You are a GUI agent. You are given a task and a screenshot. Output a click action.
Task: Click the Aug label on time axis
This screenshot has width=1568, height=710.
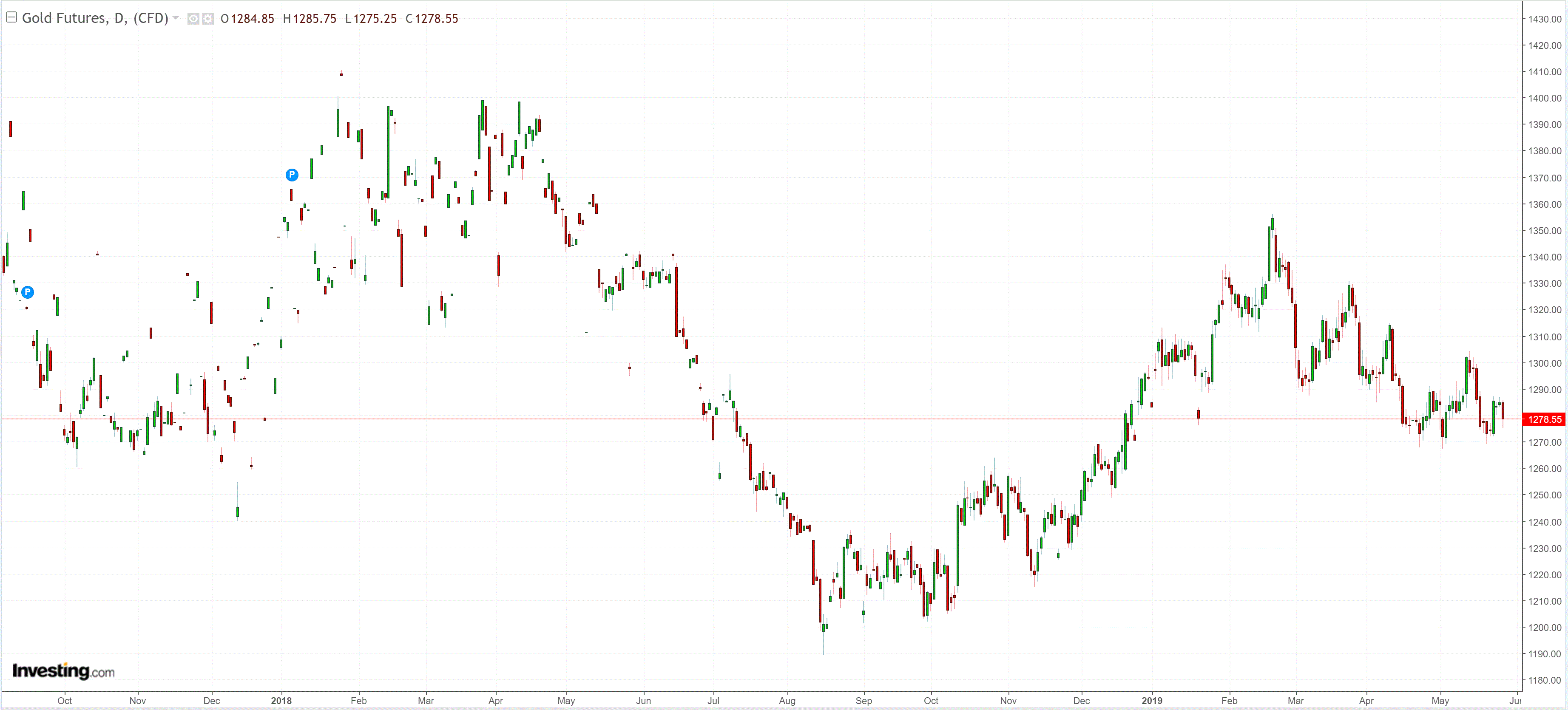click(x=787, y=700)
